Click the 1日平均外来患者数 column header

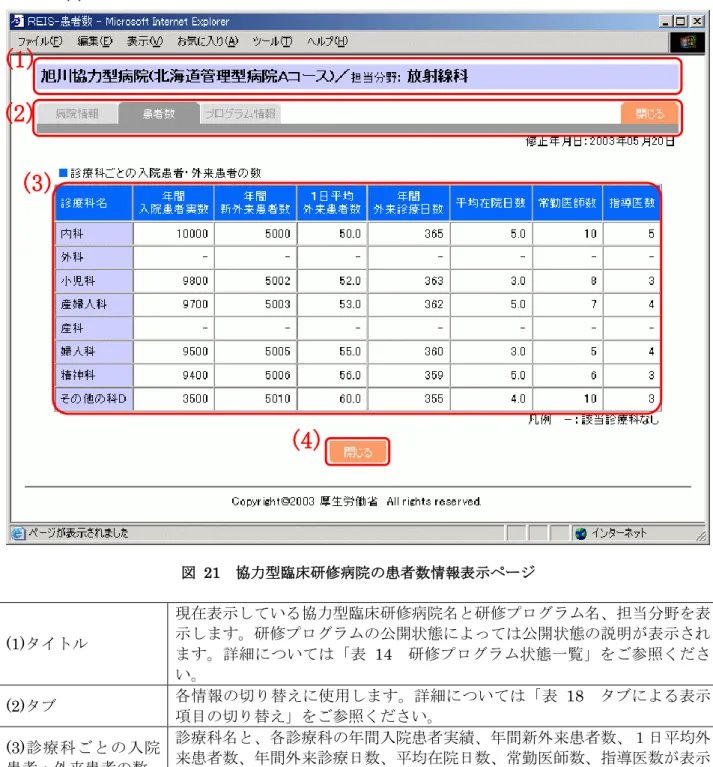(332, 203)
